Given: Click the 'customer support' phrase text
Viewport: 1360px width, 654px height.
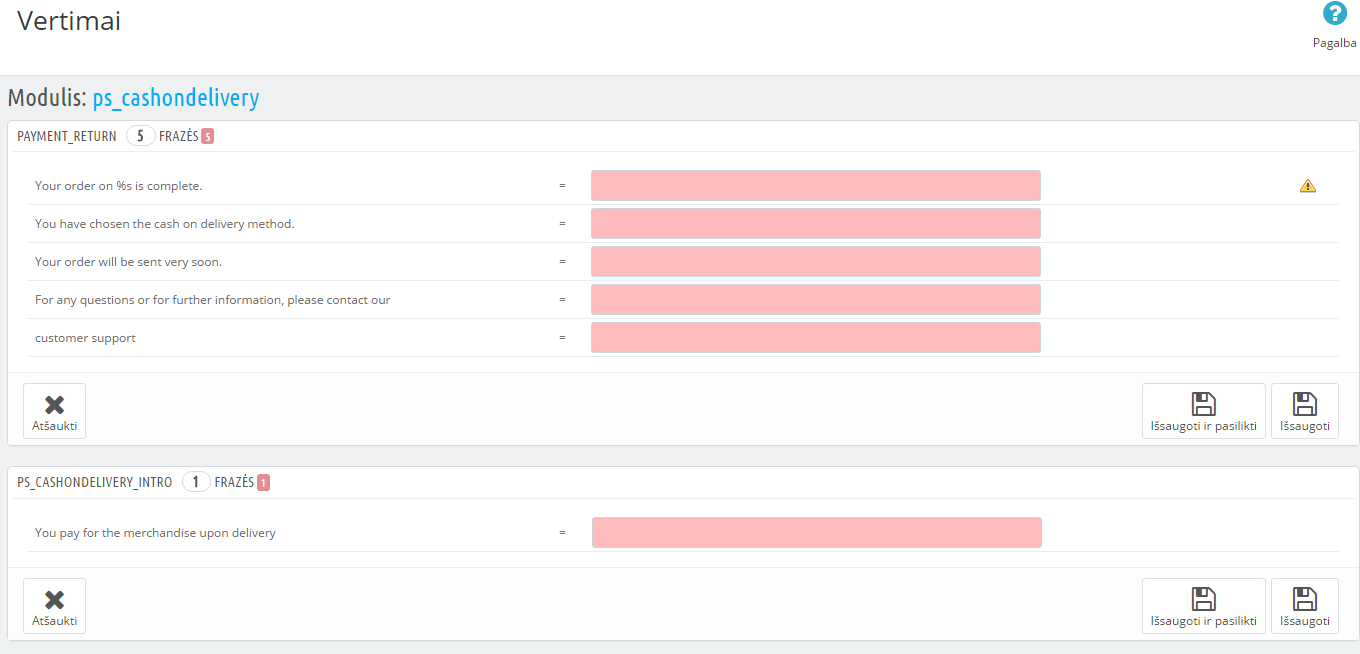Looking at the screenshot, I should [85, 338].
